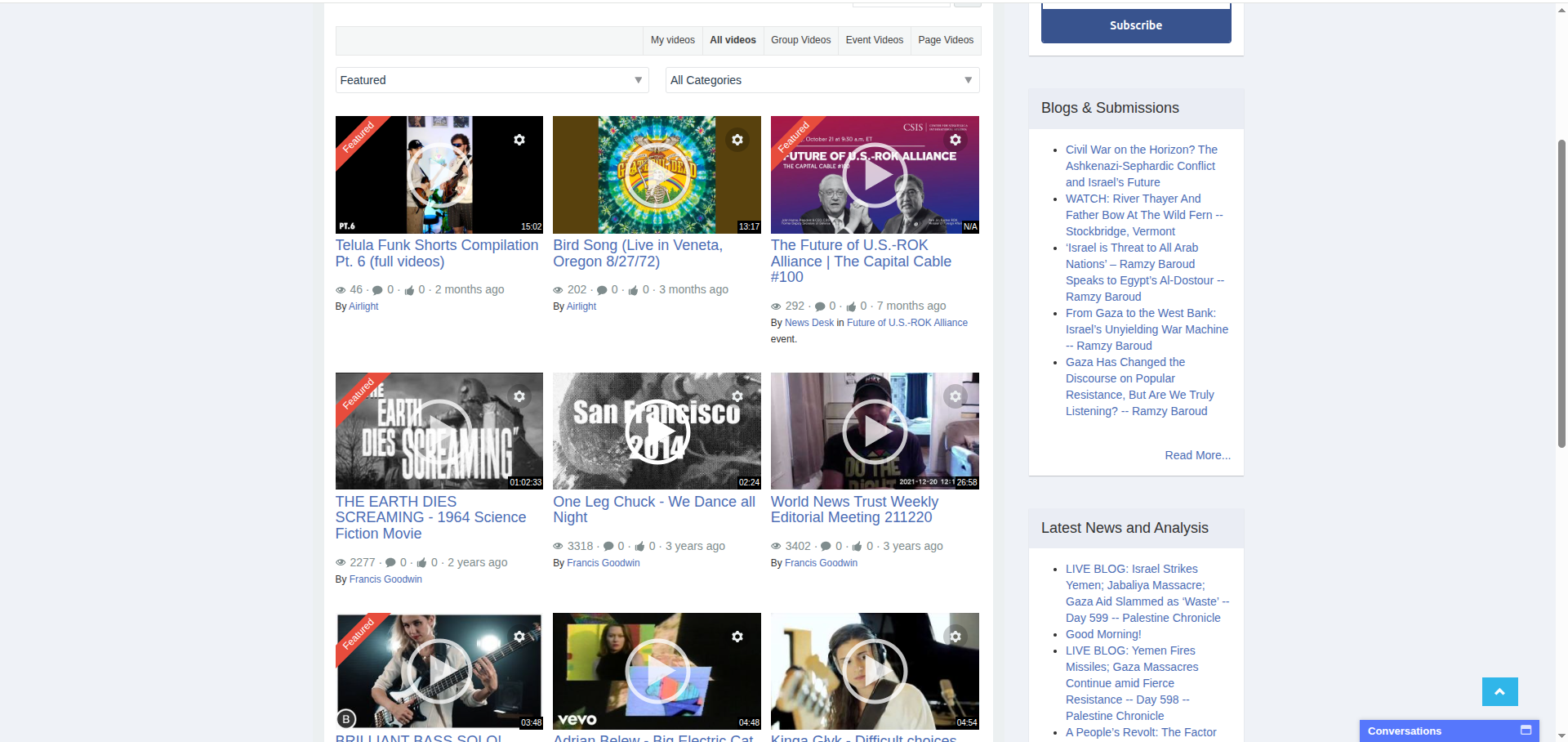Open gear icon on One Leg Chuck video
Viewport: 1568px width, 742px height.
click(x=737, y=396)
